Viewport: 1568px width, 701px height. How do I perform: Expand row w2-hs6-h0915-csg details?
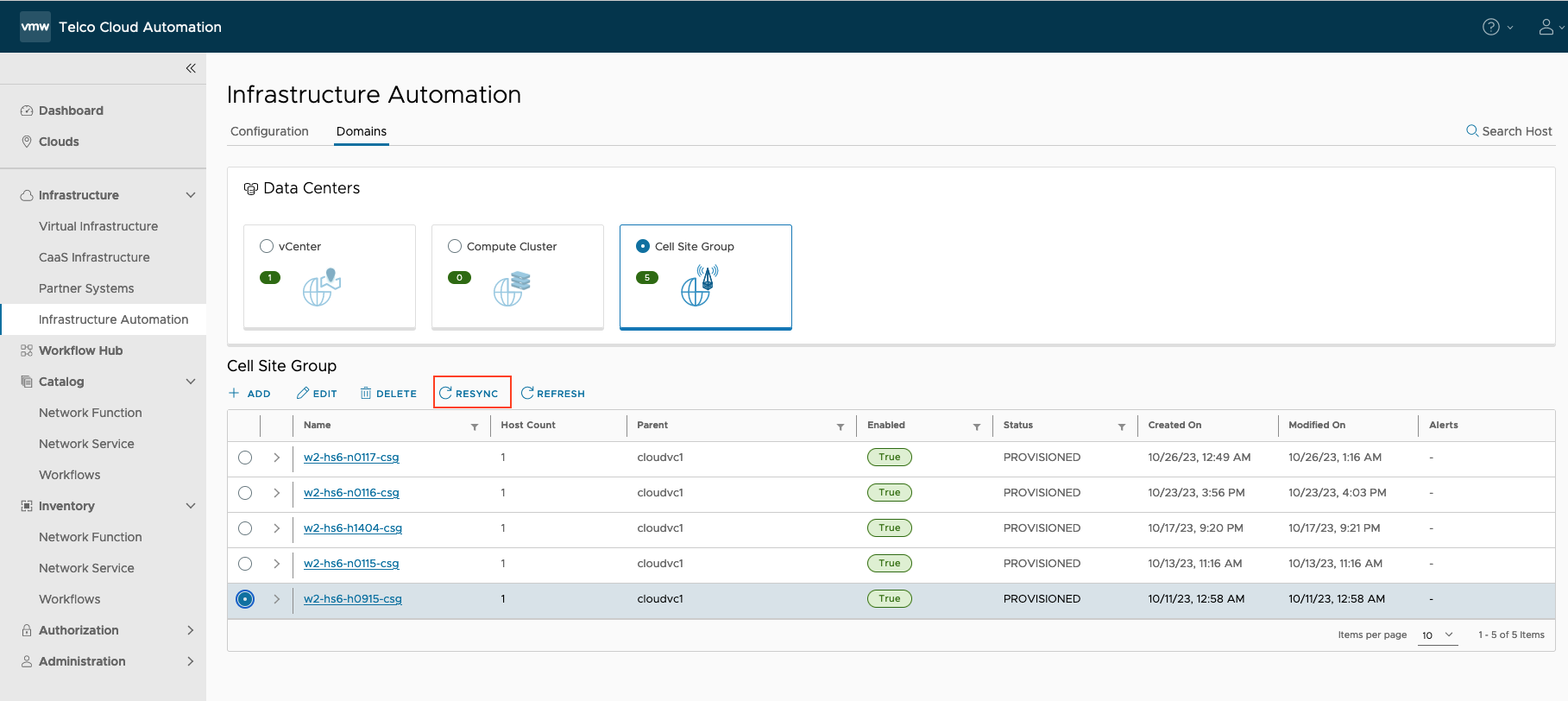[x=277, y=599]
